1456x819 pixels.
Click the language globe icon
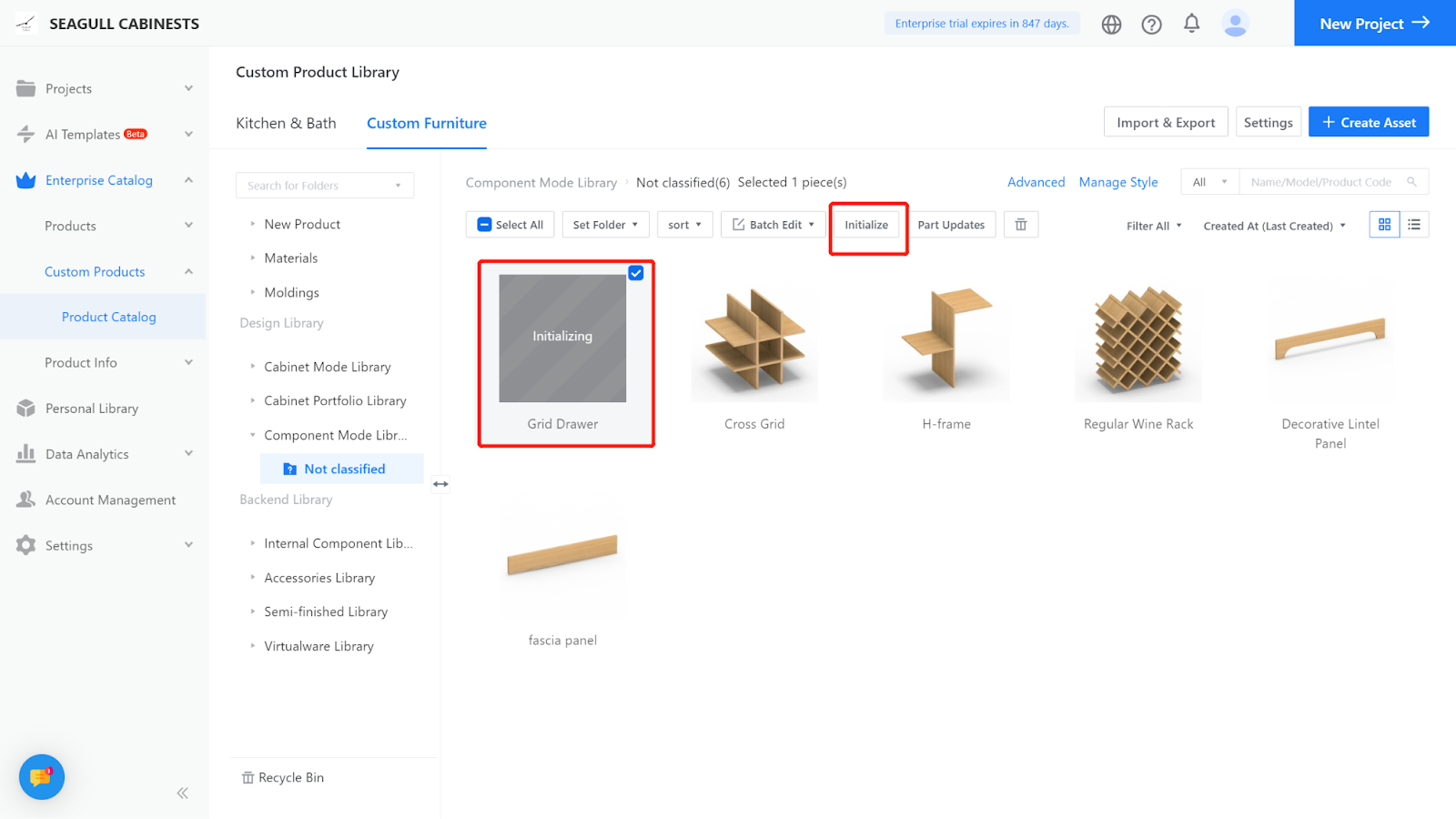click(1111, 25)
